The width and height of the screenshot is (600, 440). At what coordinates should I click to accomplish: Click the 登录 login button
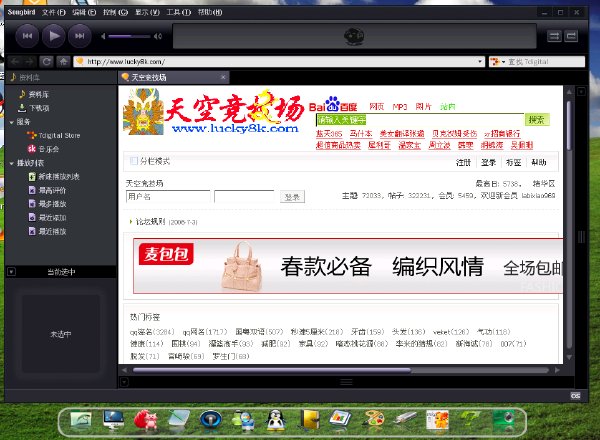point(292,197)
